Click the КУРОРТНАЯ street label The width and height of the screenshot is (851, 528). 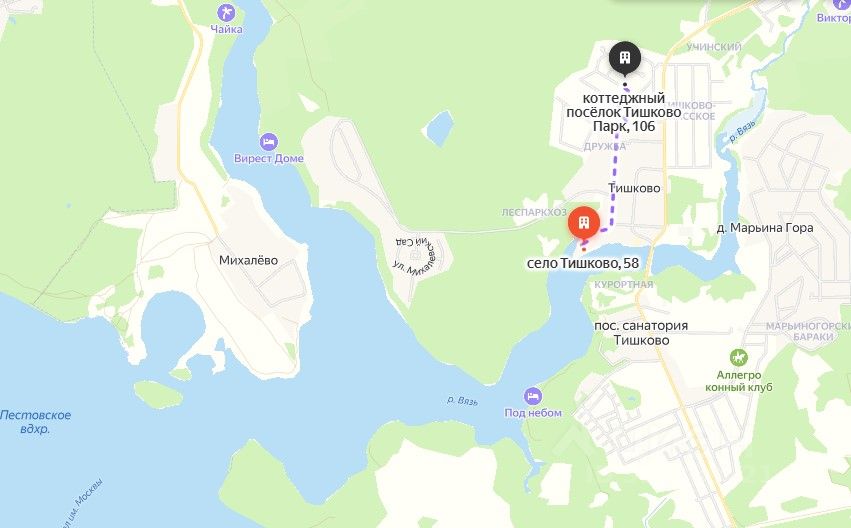624,285
